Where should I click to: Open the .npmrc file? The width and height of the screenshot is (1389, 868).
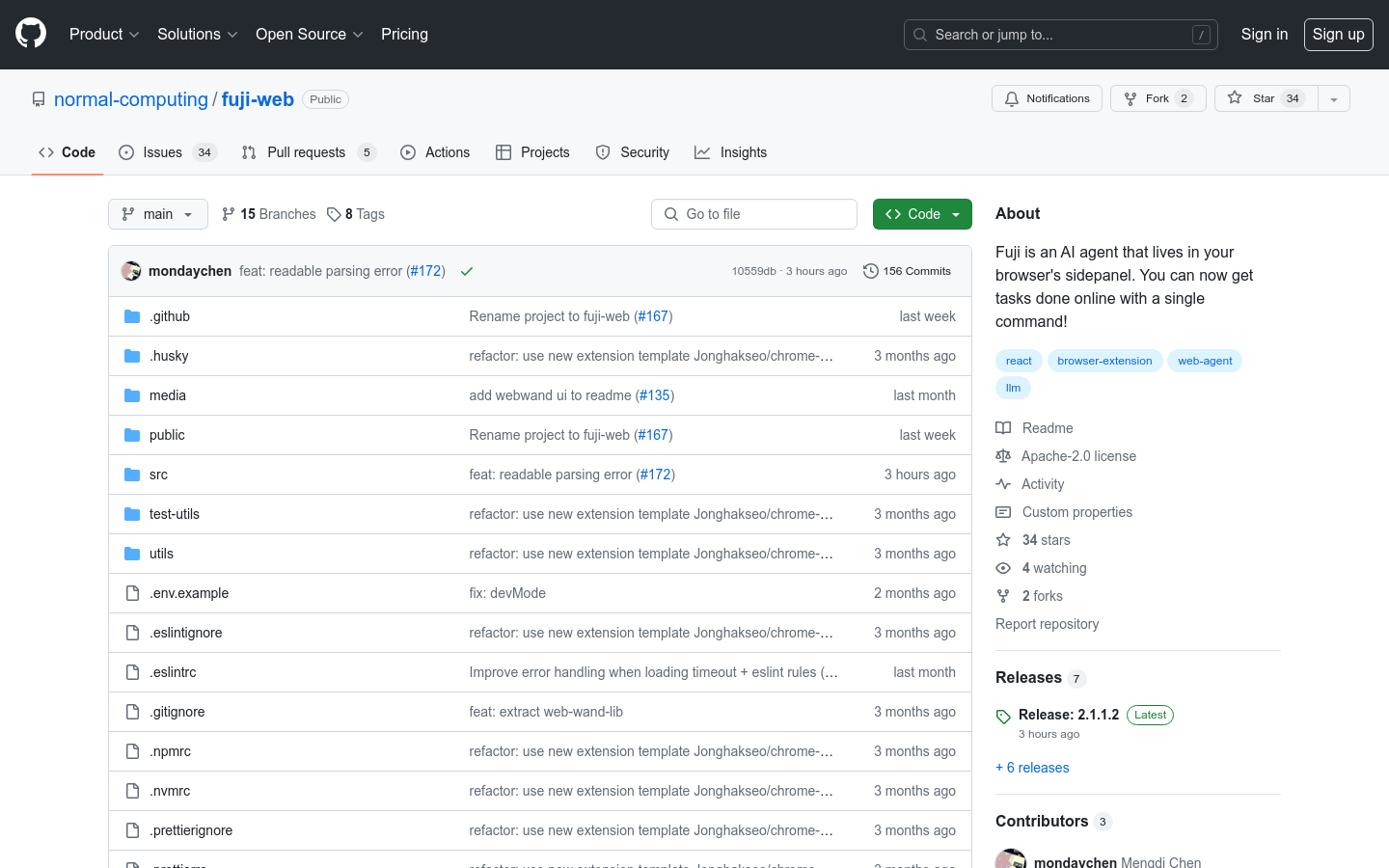(170, 751)
